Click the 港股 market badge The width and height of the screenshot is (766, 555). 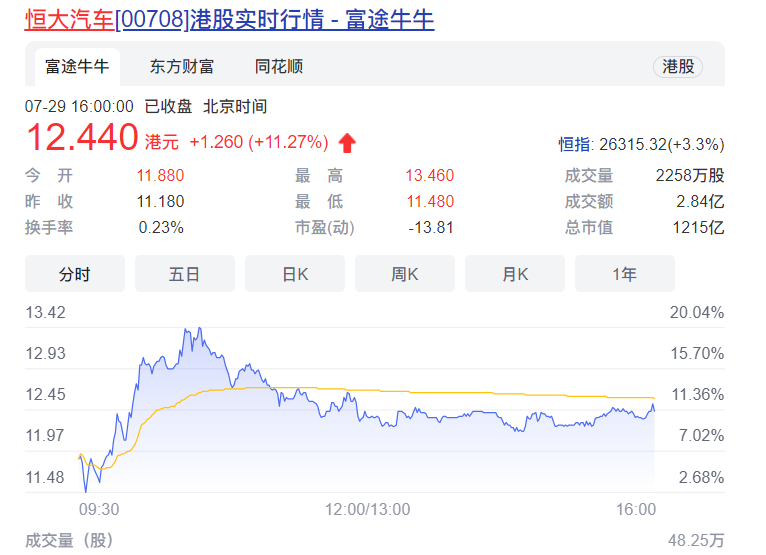coord(678,66)
